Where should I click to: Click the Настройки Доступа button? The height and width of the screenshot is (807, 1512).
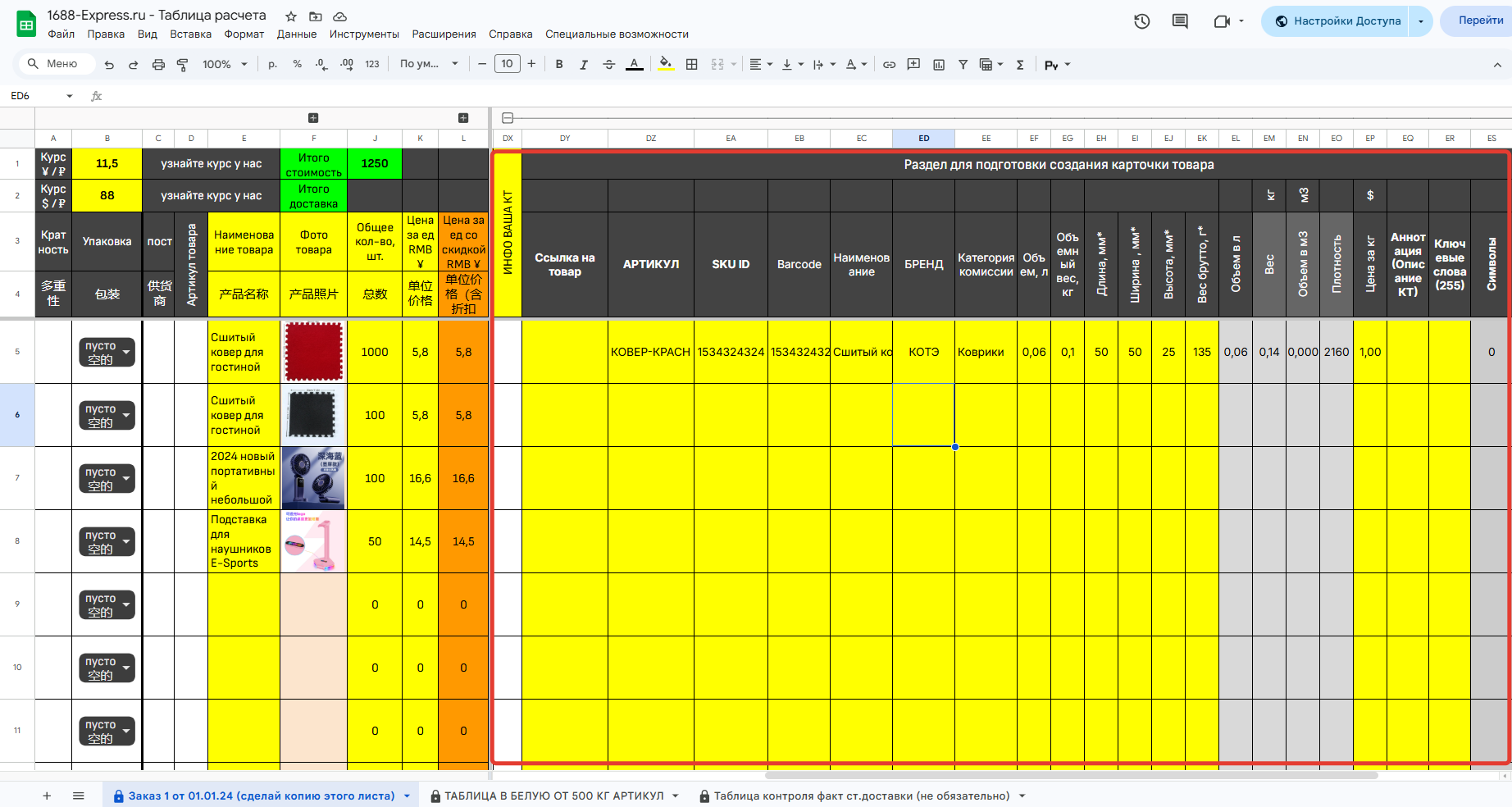(1338, 21)
